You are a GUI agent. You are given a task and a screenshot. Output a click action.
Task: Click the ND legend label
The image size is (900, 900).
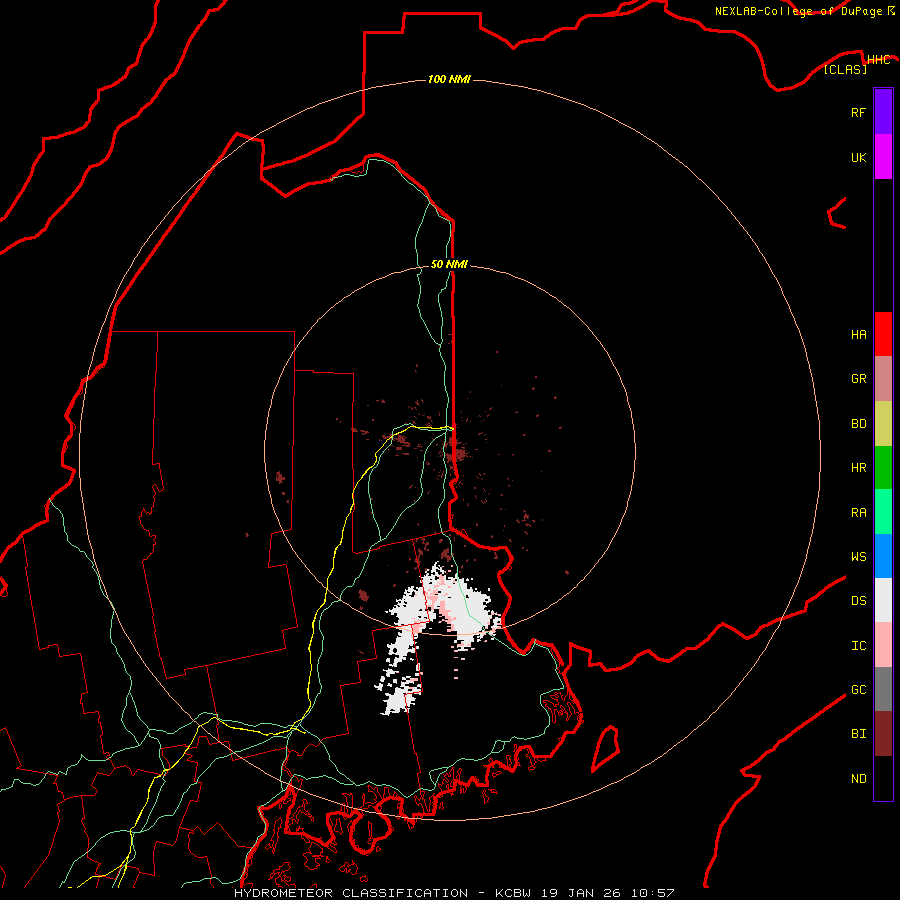858,779
